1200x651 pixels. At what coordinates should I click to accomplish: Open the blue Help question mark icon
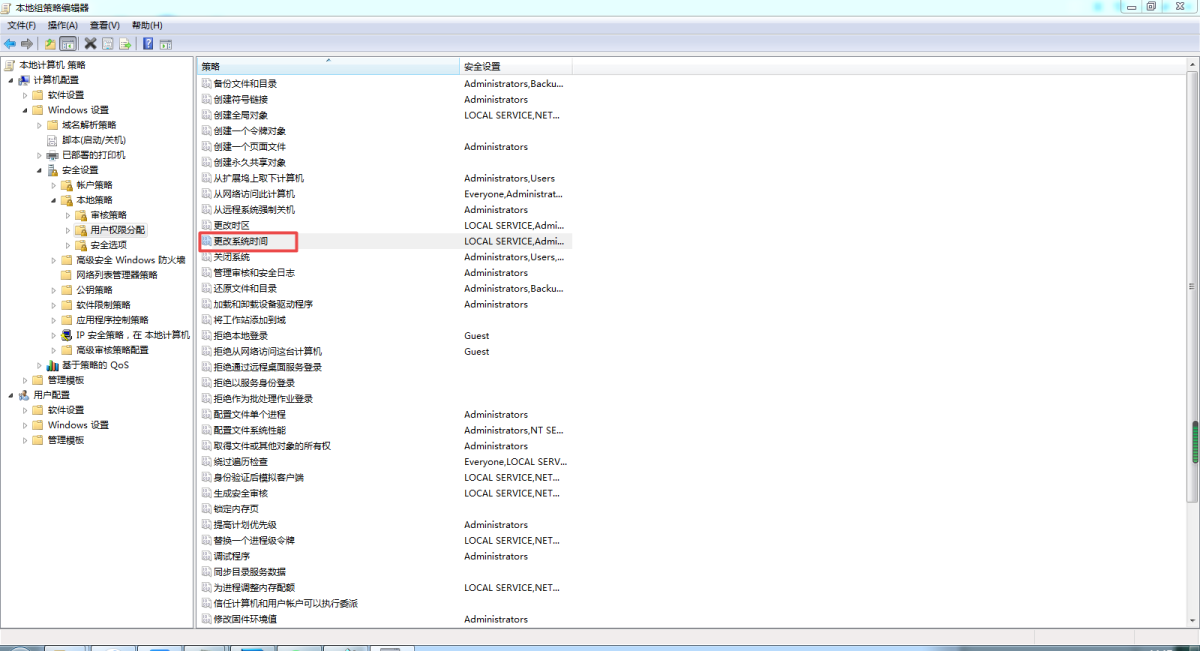[148, 44]
